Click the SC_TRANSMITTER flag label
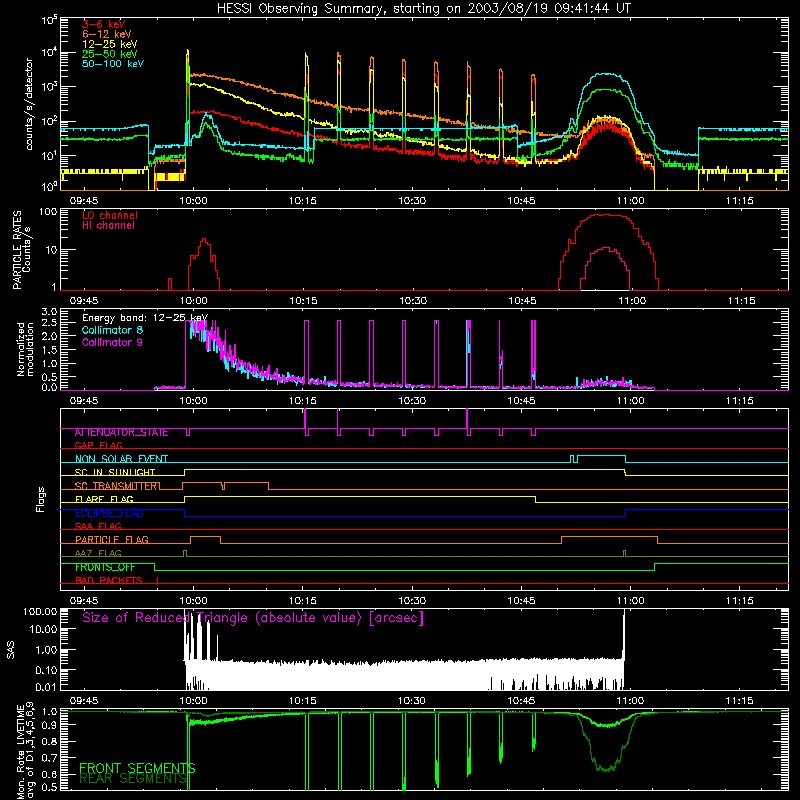 (117, 486)
